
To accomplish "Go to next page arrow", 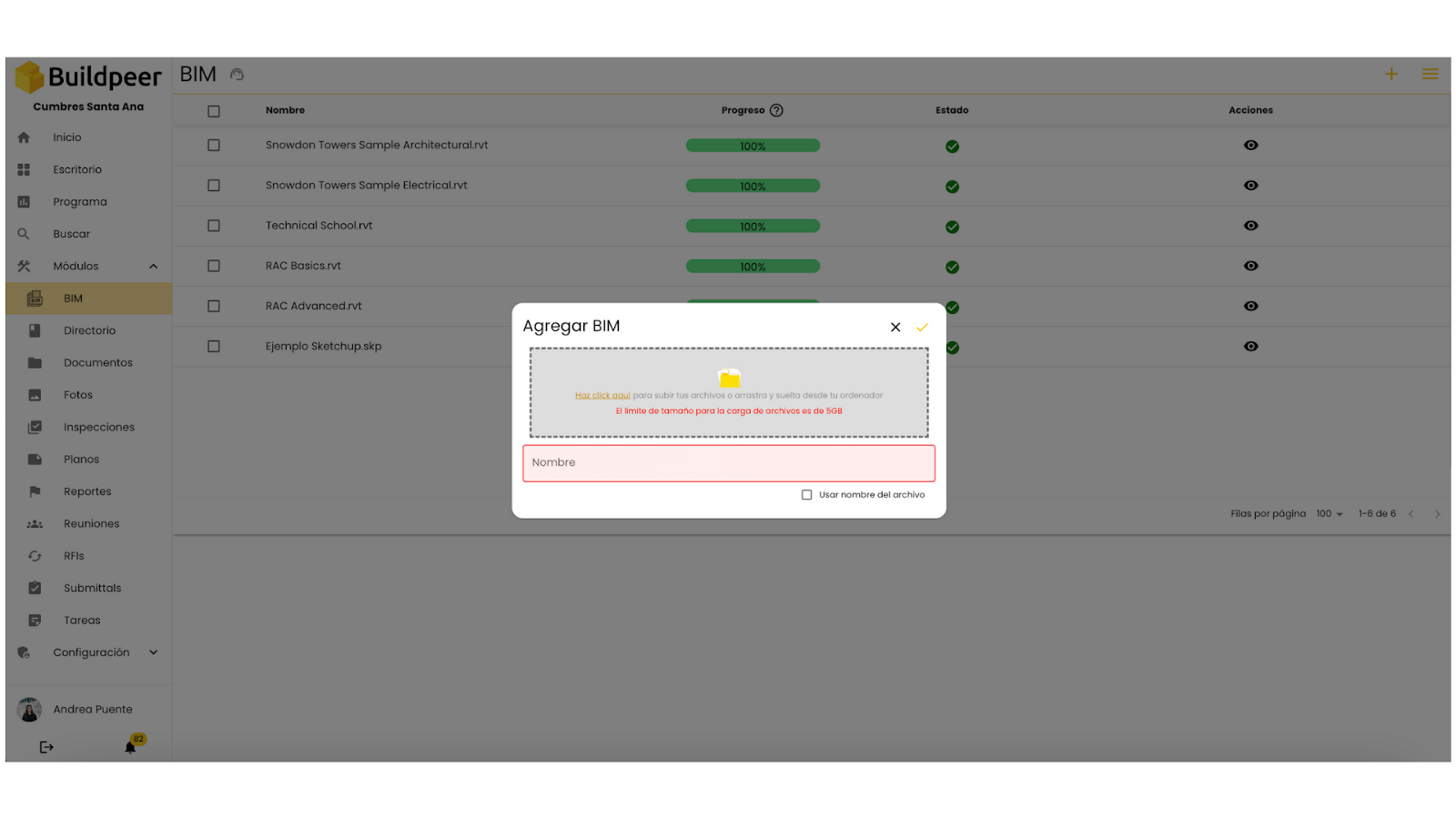I will [x=1437, y=514].
